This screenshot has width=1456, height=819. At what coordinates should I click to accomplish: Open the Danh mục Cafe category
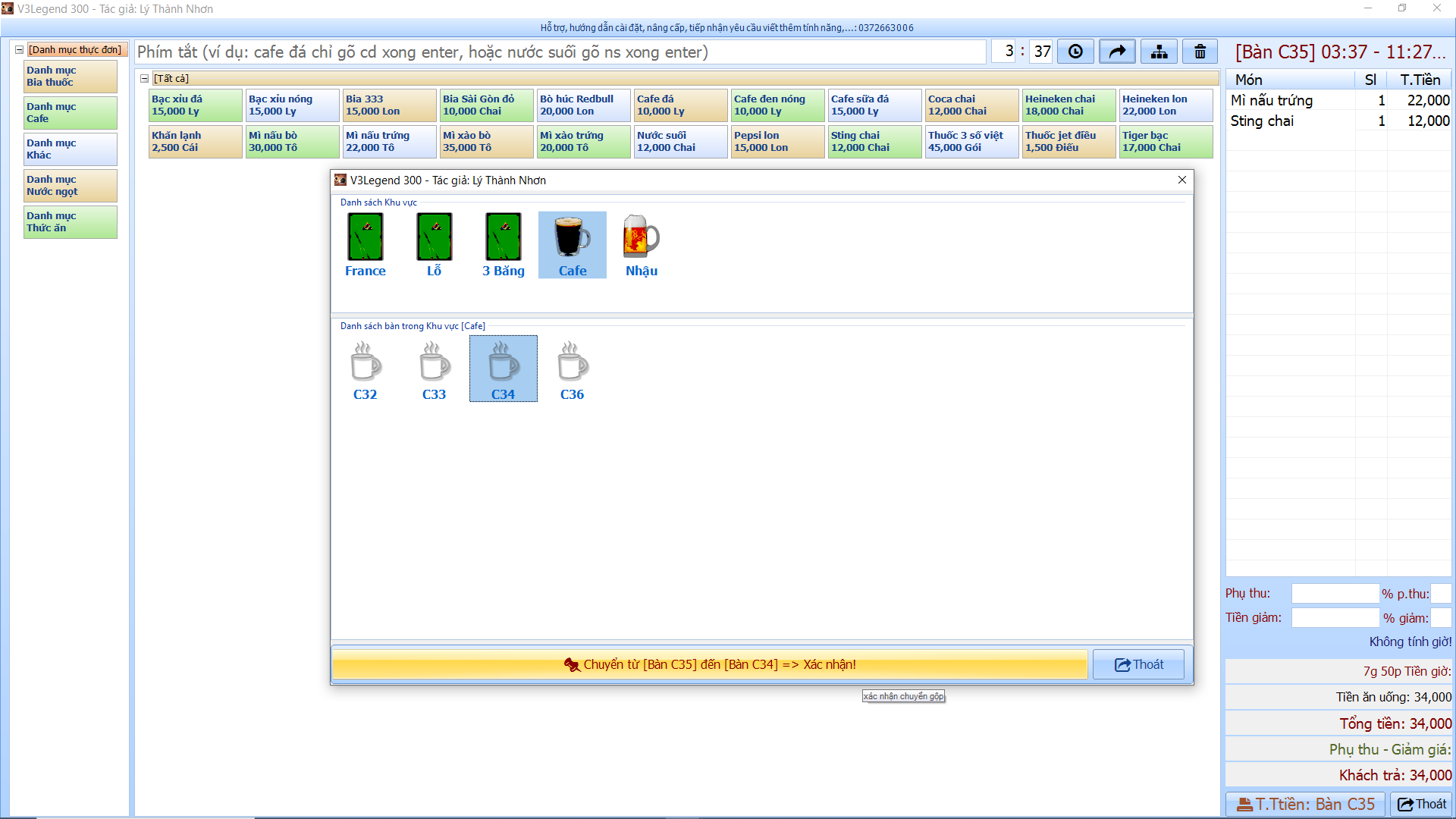tap(71, 113)
